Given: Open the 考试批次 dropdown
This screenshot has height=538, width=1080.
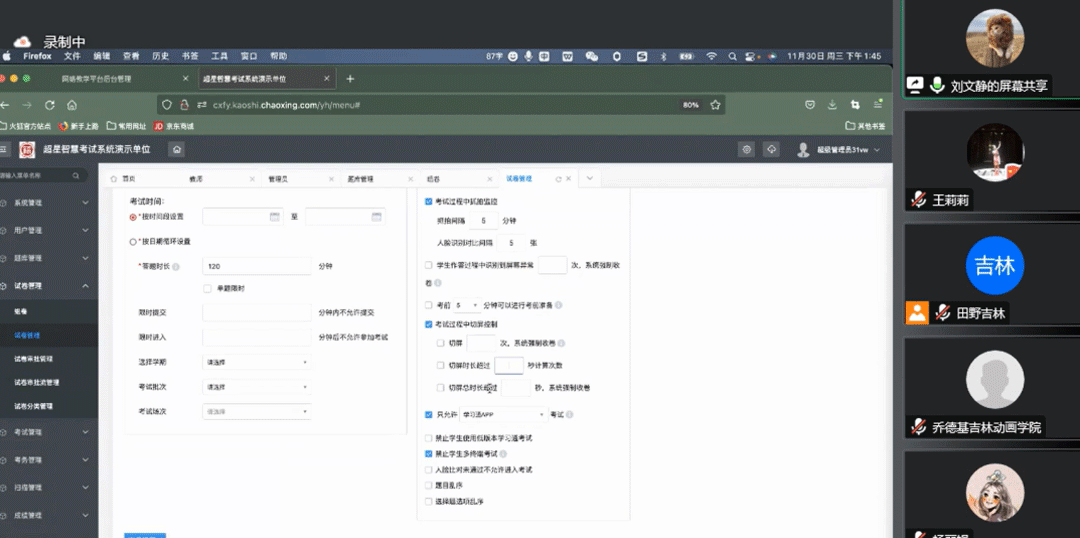Looking at the screenshot, I should [257, 387].
